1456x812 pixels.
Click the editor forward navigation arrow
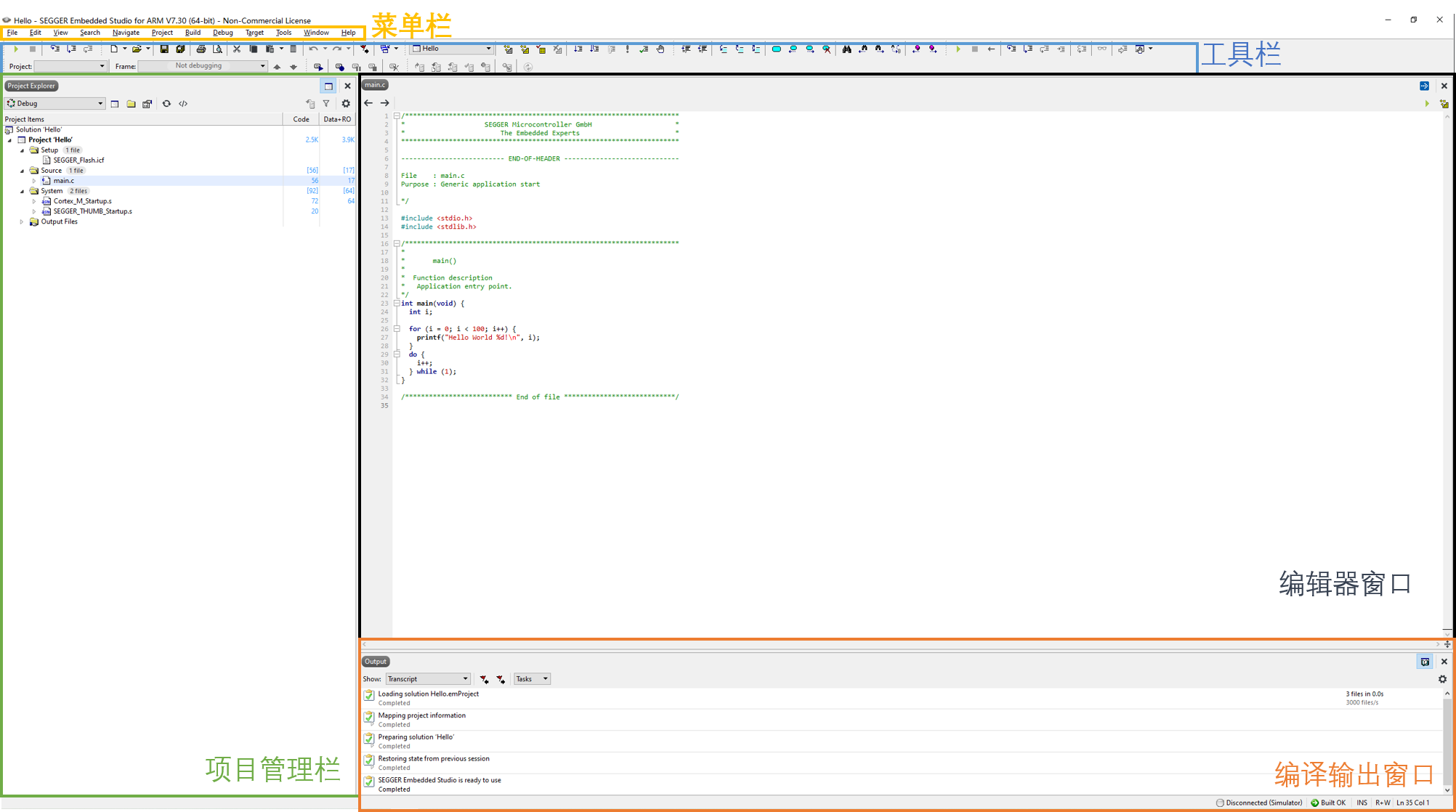tap(385, 103)
